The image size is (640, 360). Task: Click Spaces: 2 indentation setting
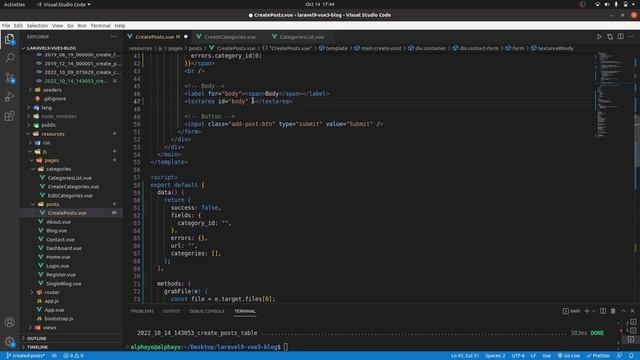point(495,356)
